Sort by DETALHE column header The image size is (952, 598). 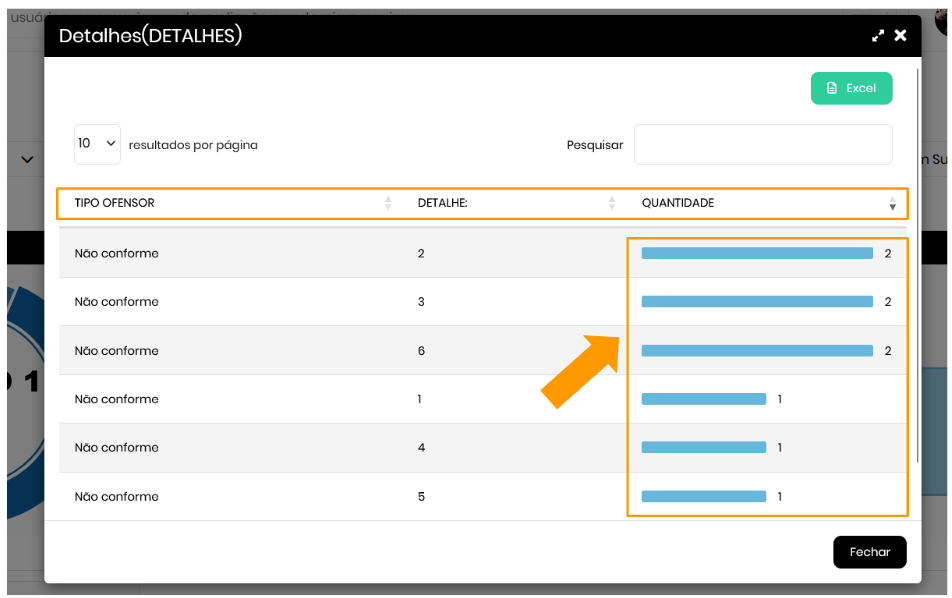(x=442, y=203)
